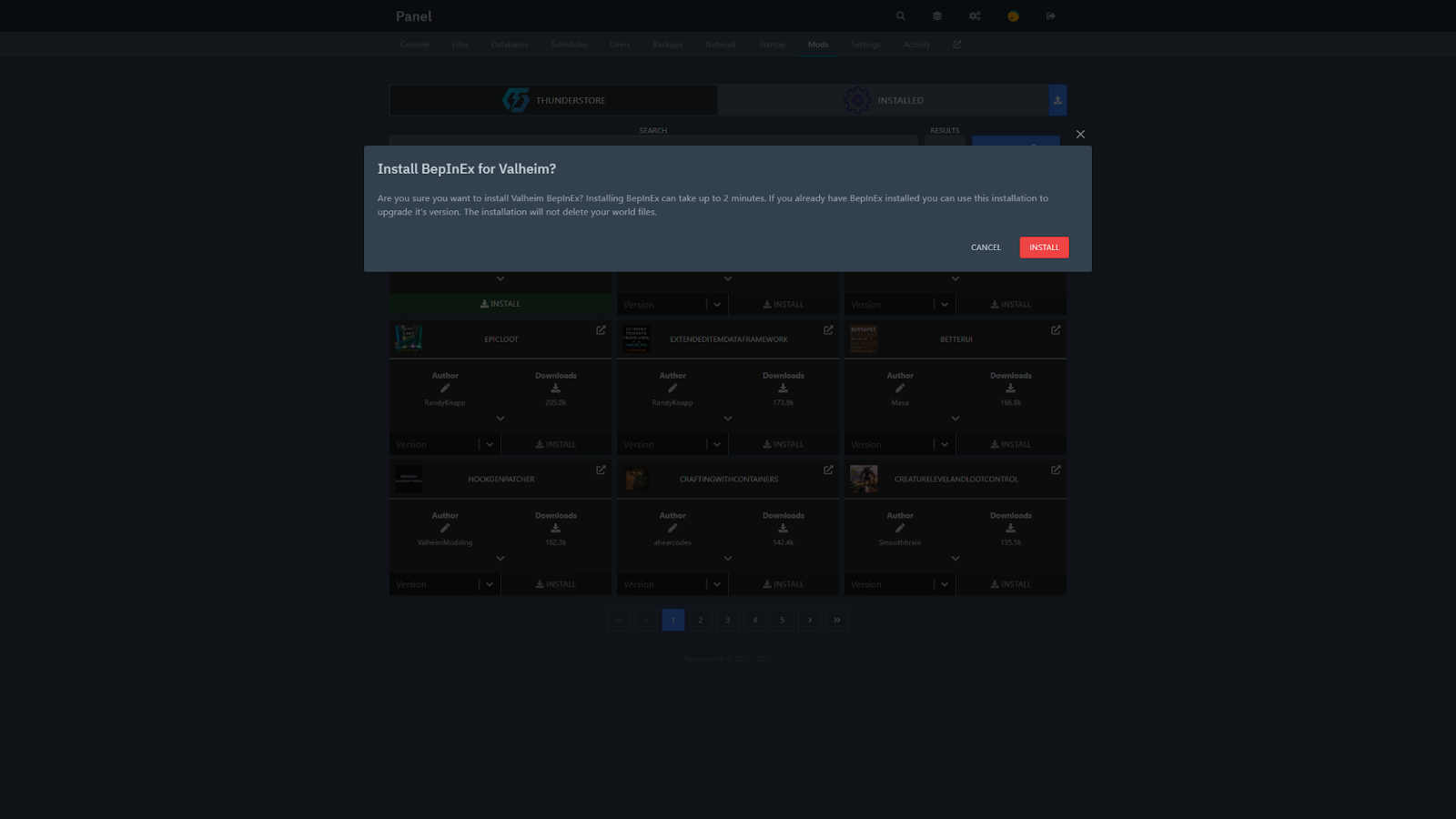
Task: Switch to the Users tab
Action: point(620,45)
